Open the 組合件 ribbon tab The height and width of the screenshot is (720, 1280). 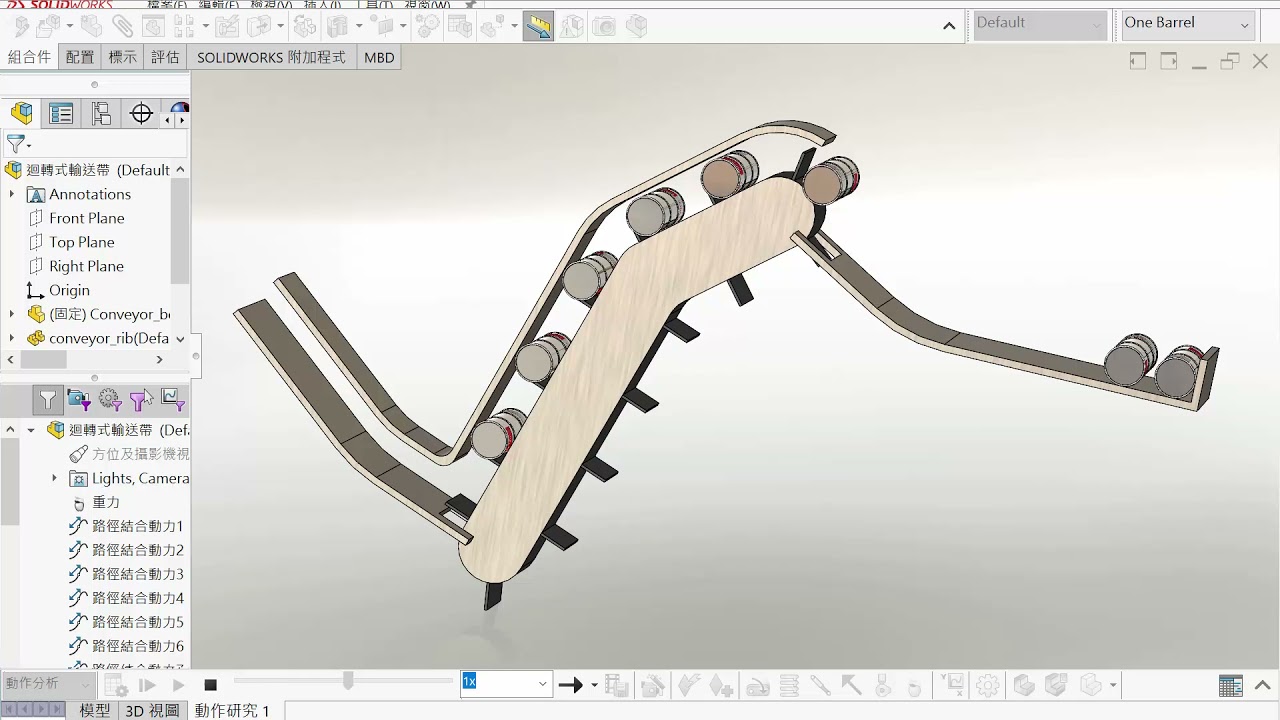(29, 57)
